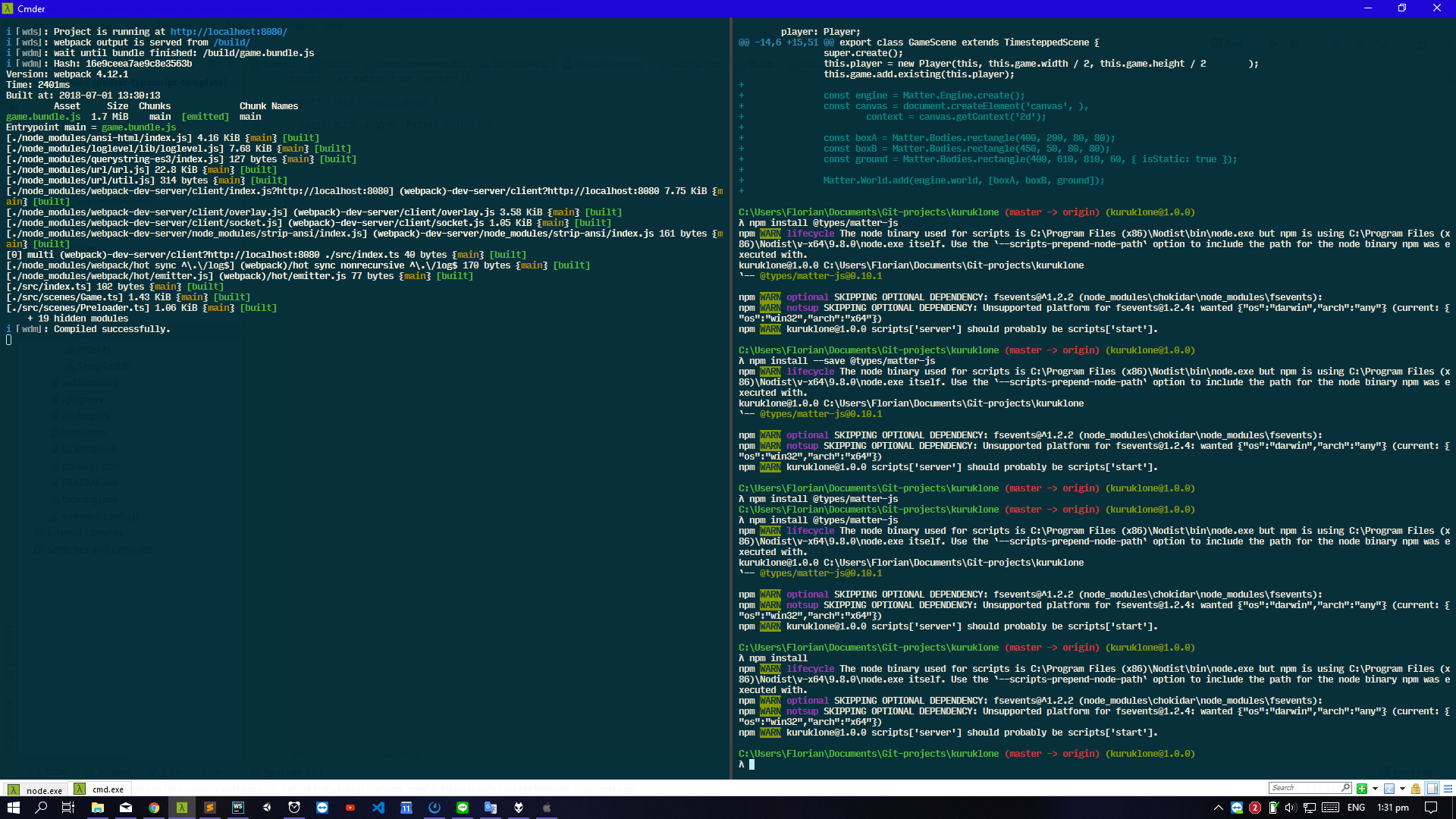Screen dimensions: 1456x819
Task: Open WebStorm from the taskbar
Action: (238, 808)
